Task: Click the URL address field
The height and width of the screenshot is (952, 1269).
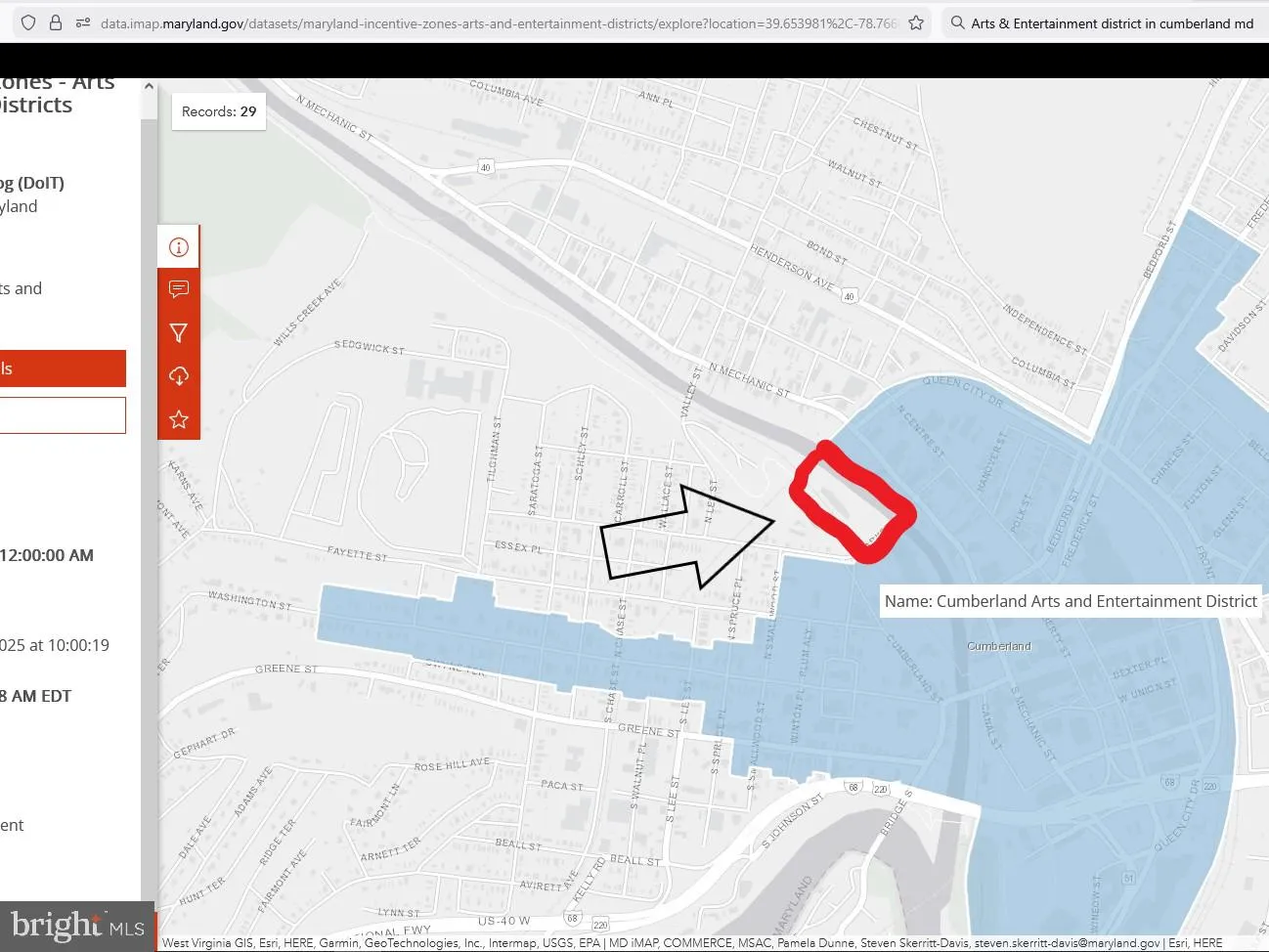Action: (499, 22)
